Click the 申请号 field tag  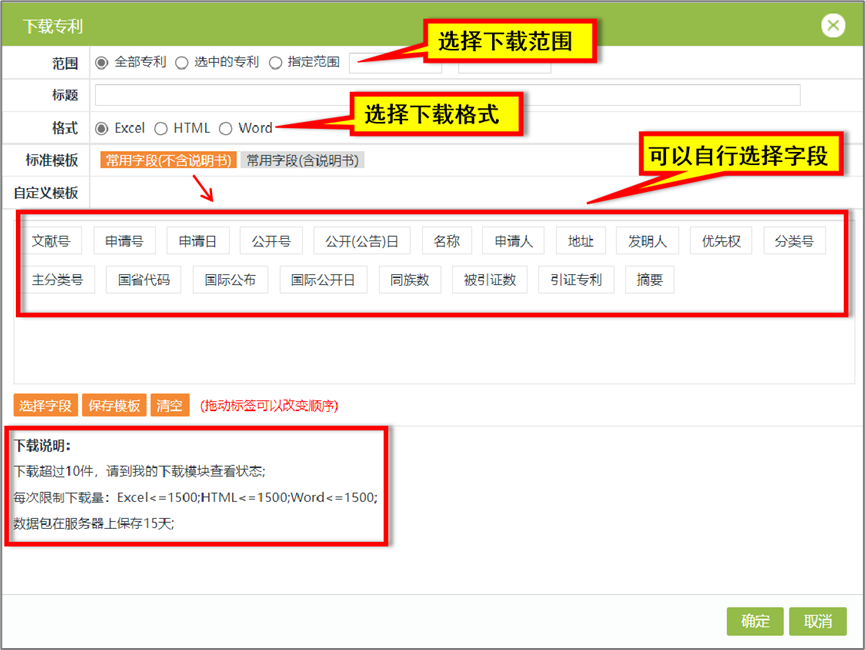pos(124,241)
